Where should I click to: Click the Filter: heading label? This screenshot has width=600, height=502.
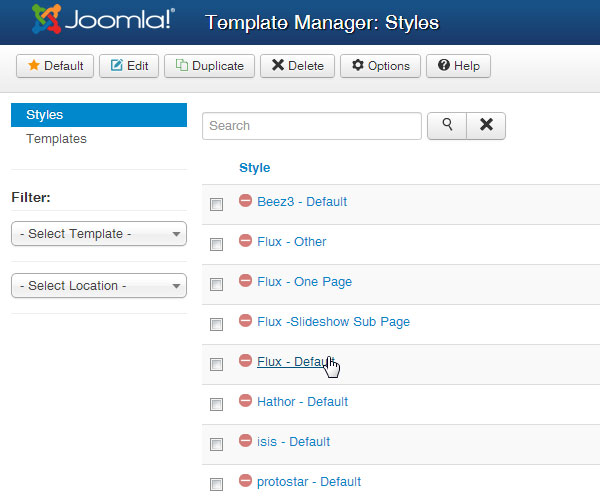coord(31,197)
